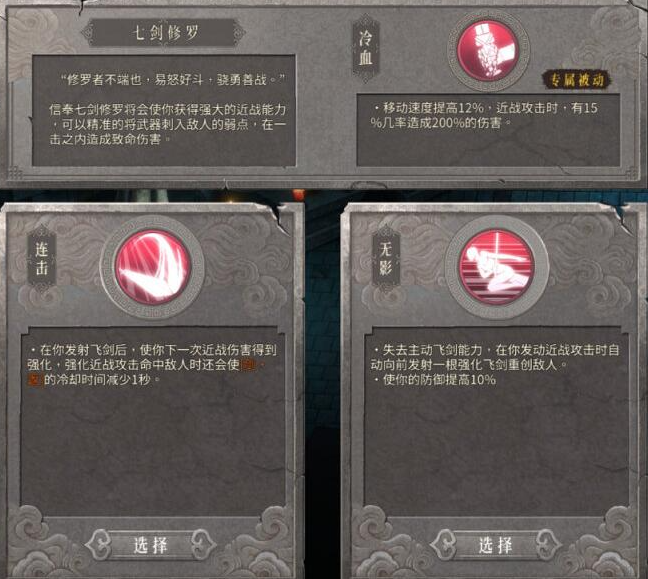Click the 无影 vertical name tag

386,259
